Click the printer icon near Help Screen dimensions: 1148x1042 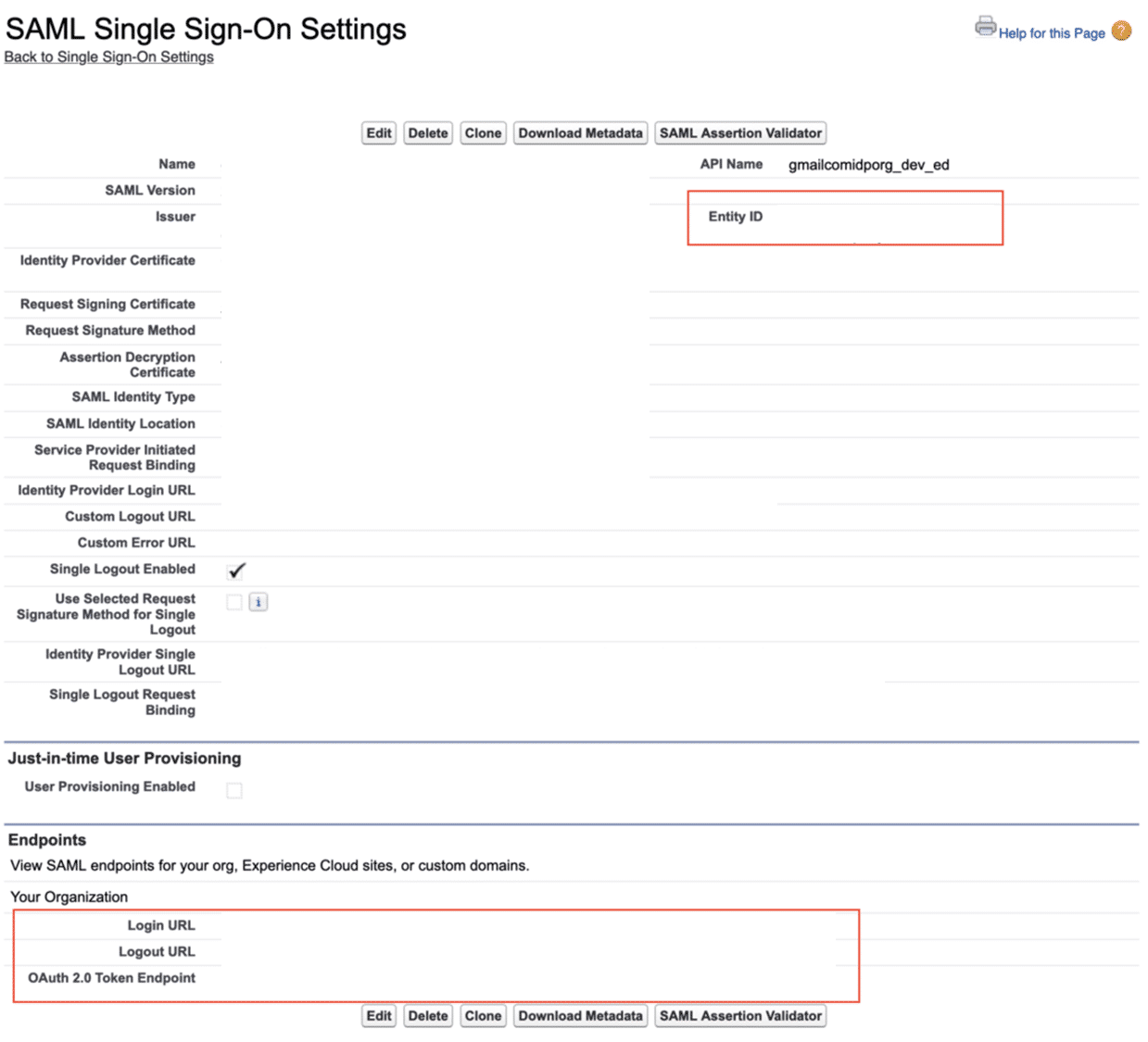[984, 27]
